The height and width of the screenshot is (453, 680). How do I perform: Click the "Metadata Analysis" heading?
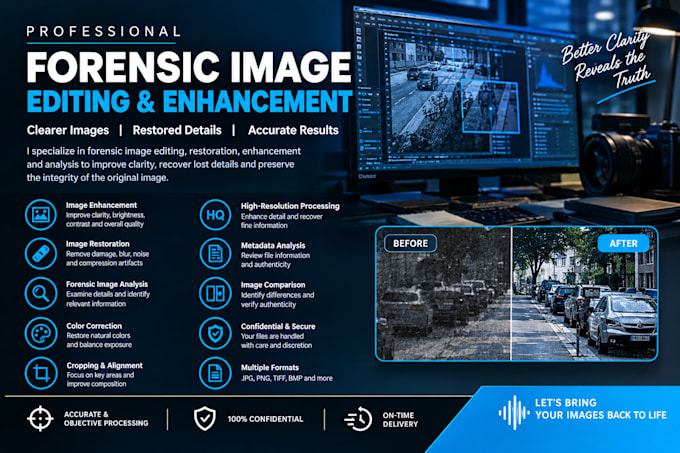click(273, 245)
